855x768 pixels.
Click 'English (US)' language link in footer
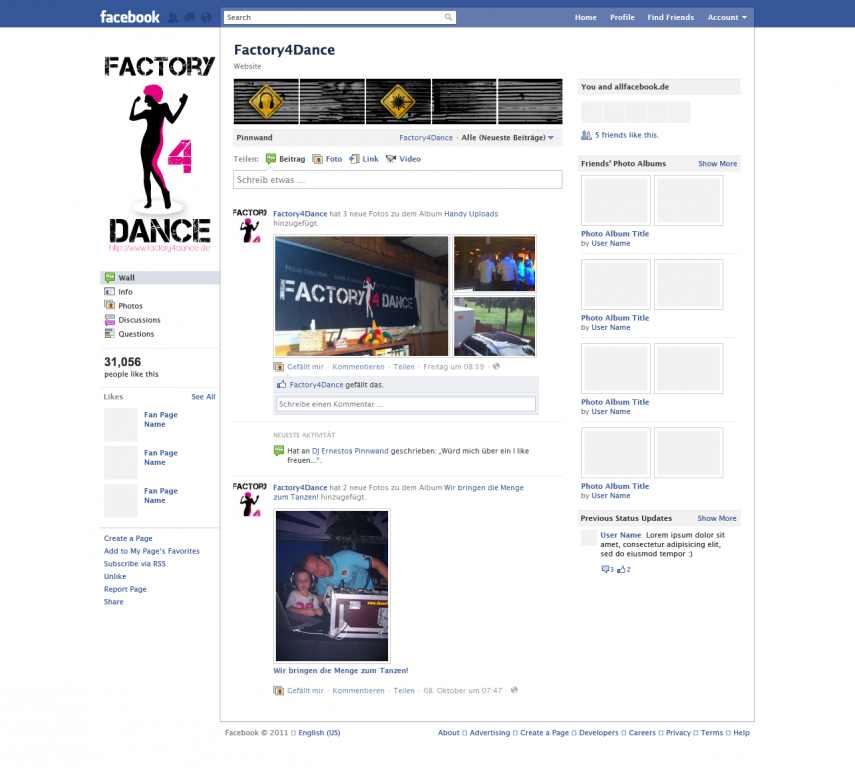click(319, 733)
